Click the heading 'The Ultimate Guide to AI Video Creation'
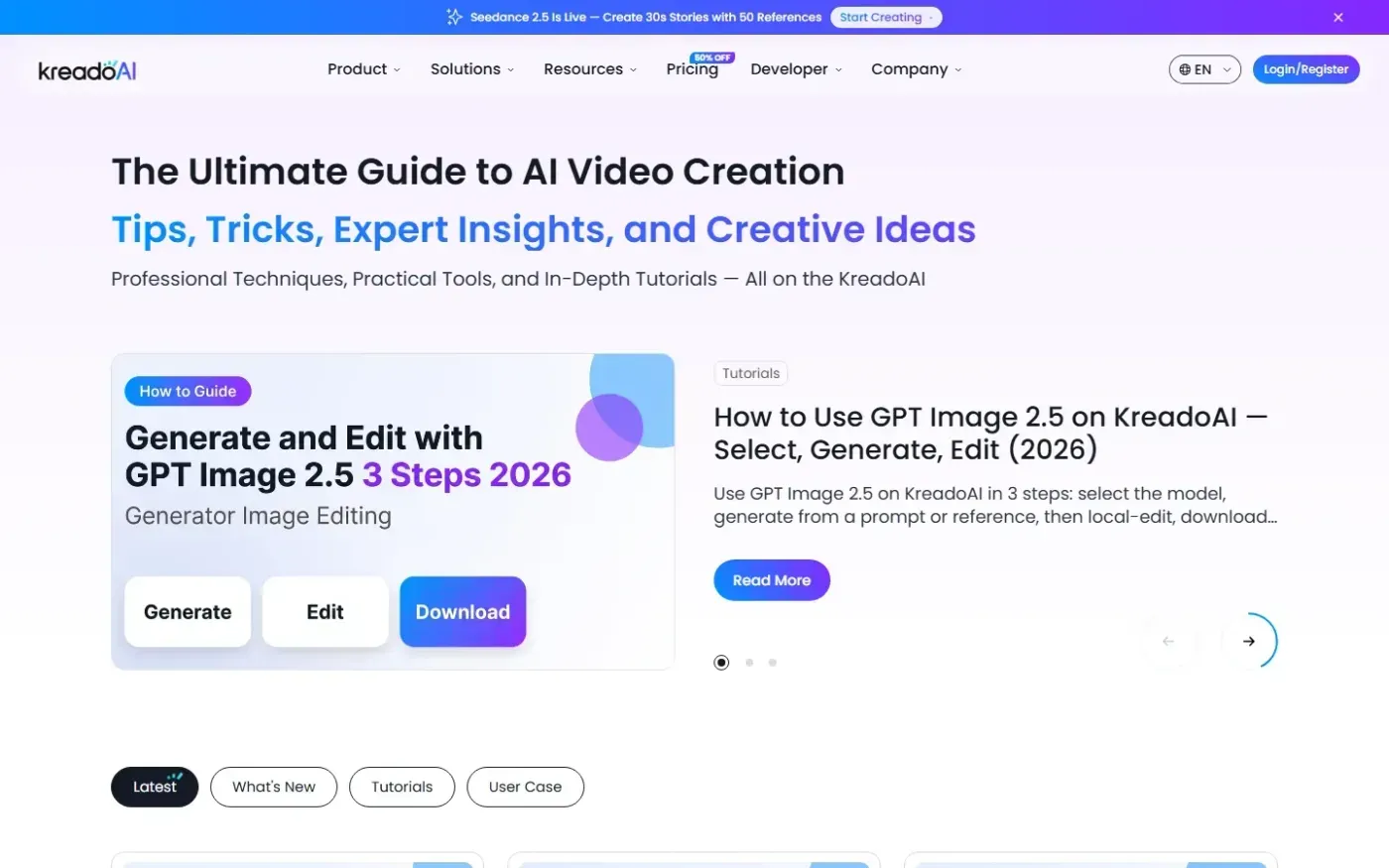Viewport: 1389px width, 868px height. (x=478, y=172)
